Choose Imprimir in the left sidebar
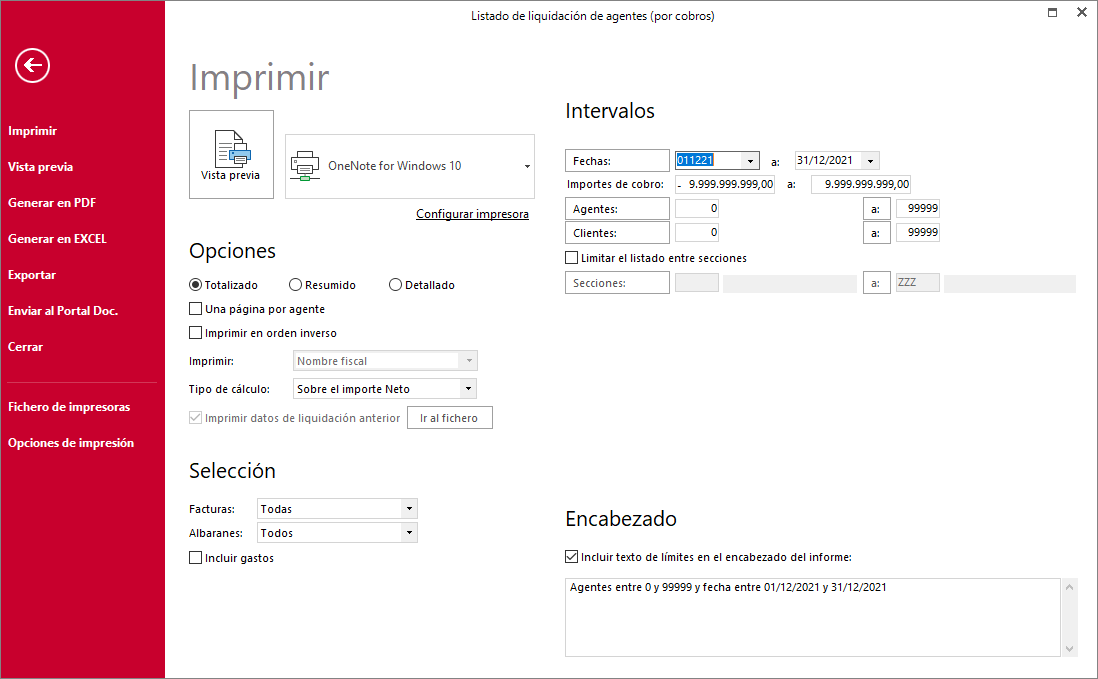Screen dimensions: 1098x679 [x=32, y=131]
